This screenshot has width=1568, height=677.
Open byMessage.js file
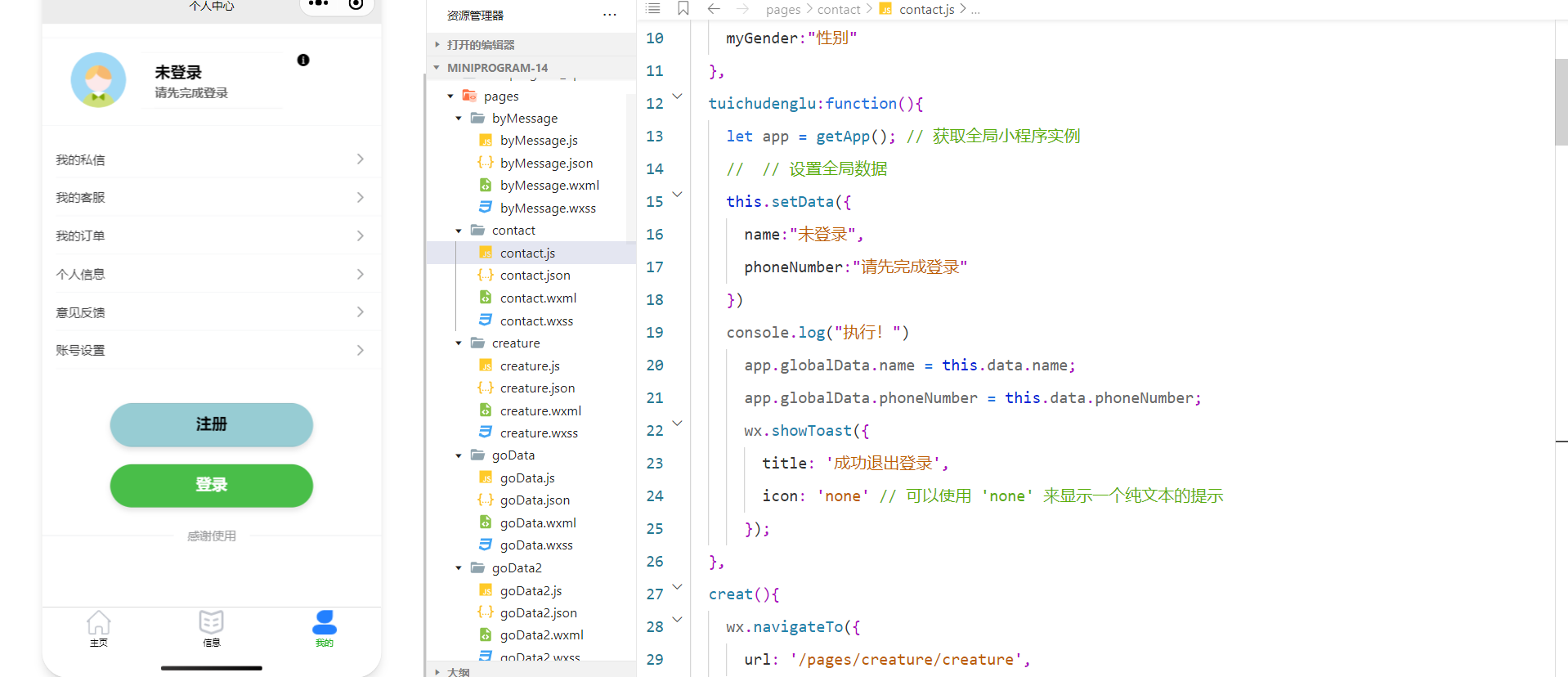click(538, 141)
